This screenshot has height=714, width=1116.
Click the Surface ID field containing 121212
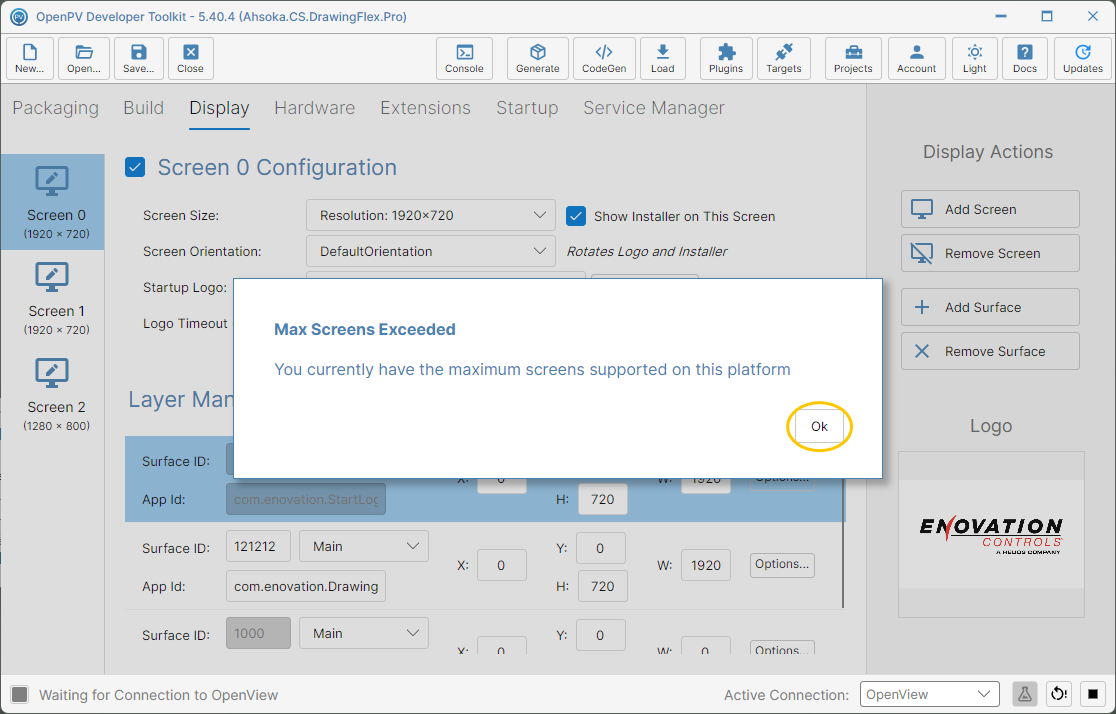point(258,546)
